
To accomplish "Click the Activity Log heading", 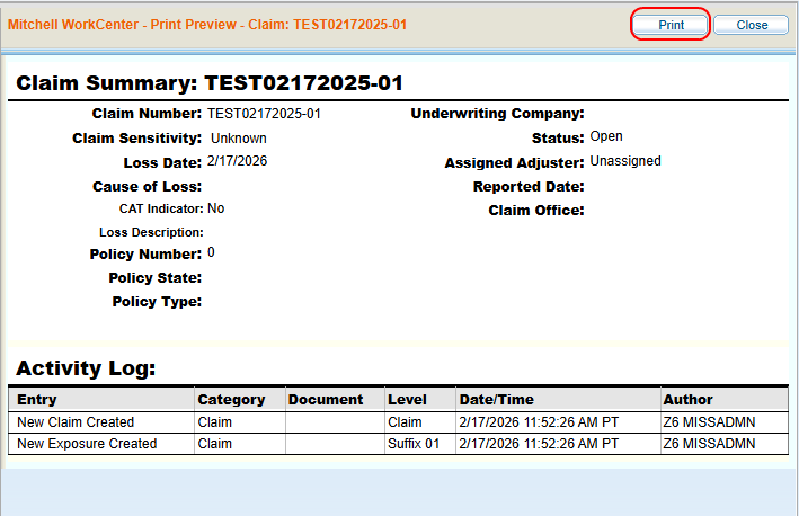I will point(86,368).
